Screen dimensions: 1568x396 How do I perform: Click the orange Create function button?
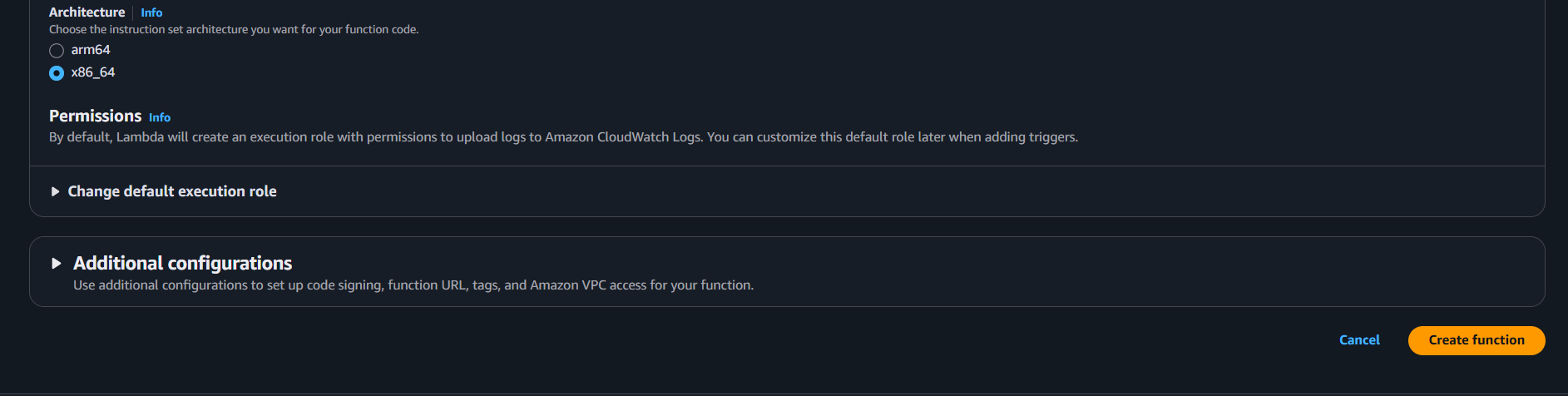click(x=1476, y=340)
